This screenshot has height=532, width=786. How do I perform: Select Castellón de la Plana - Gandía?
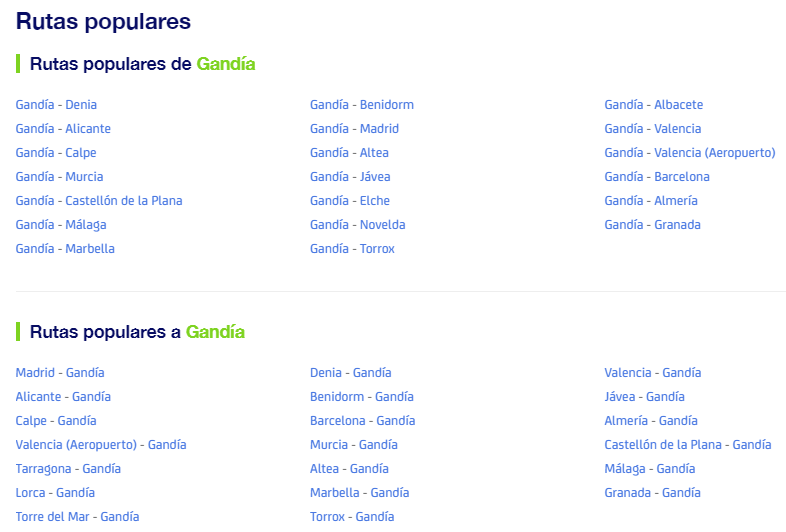687,445
